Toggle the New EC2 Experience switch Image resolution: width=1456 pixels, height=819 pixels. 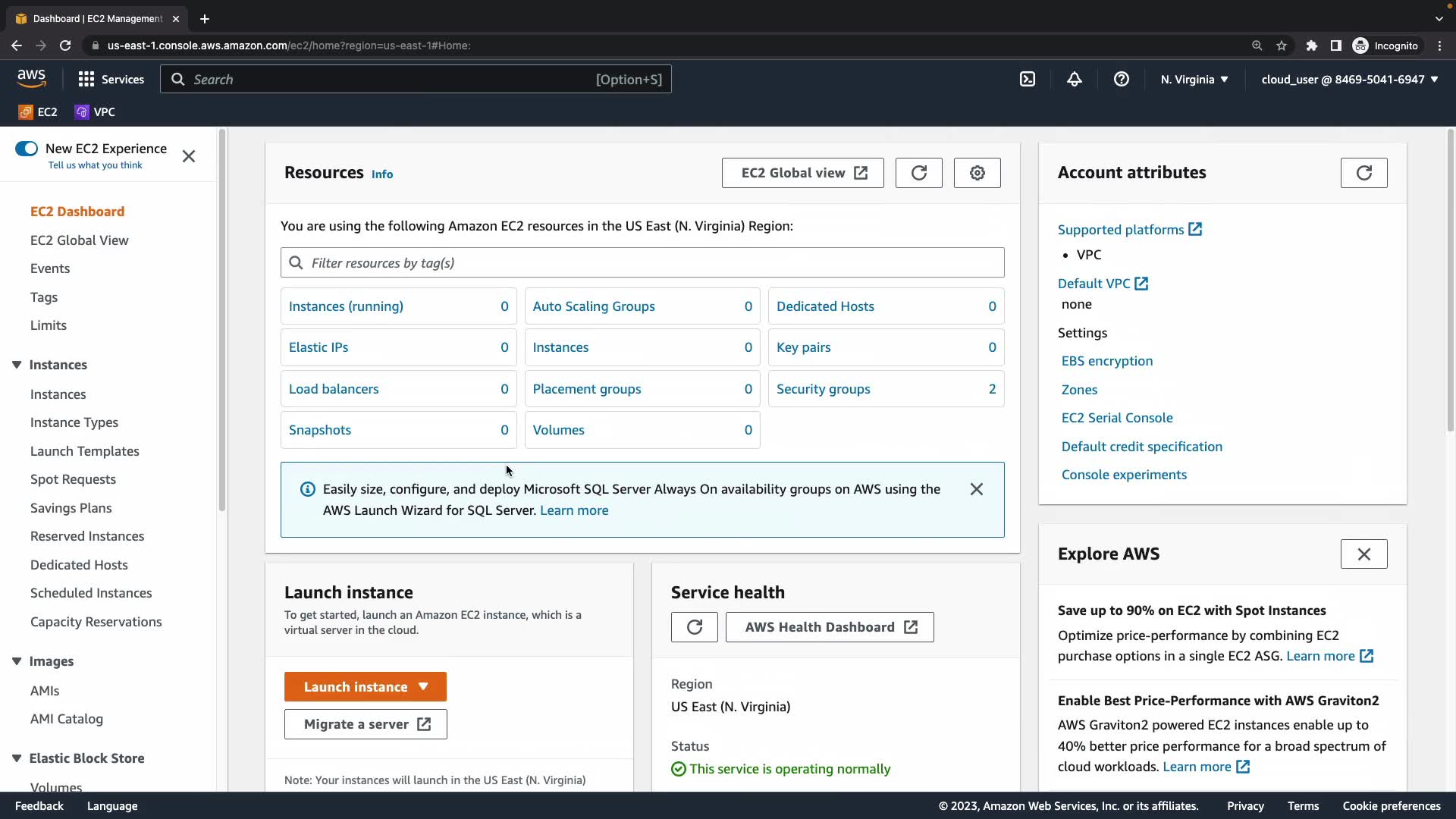[27, 149]
